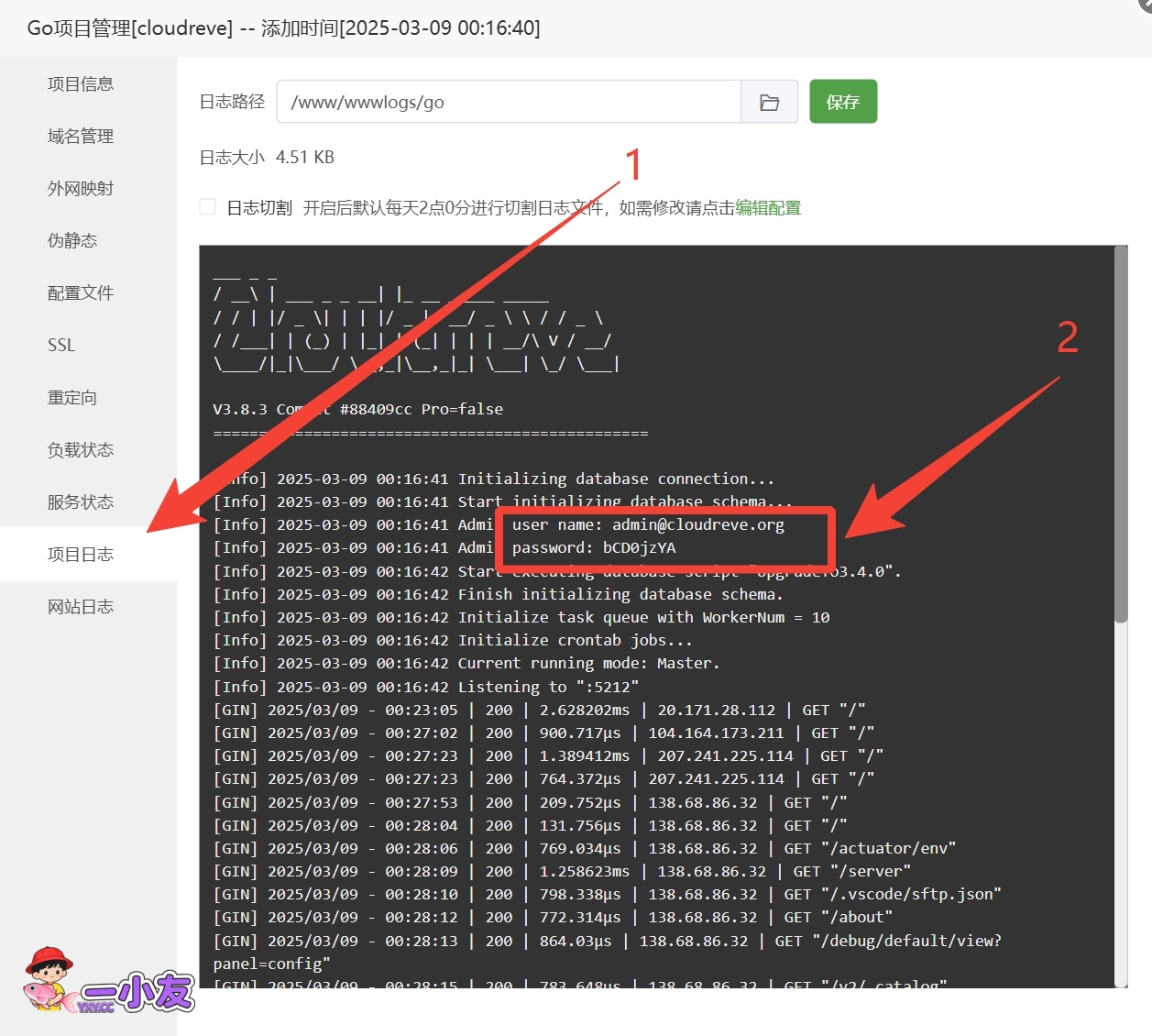Click the GET "/.vscode/sftp.json" log entry
This screenshot has height=1036, width=1152.
[x=607, y=894]
